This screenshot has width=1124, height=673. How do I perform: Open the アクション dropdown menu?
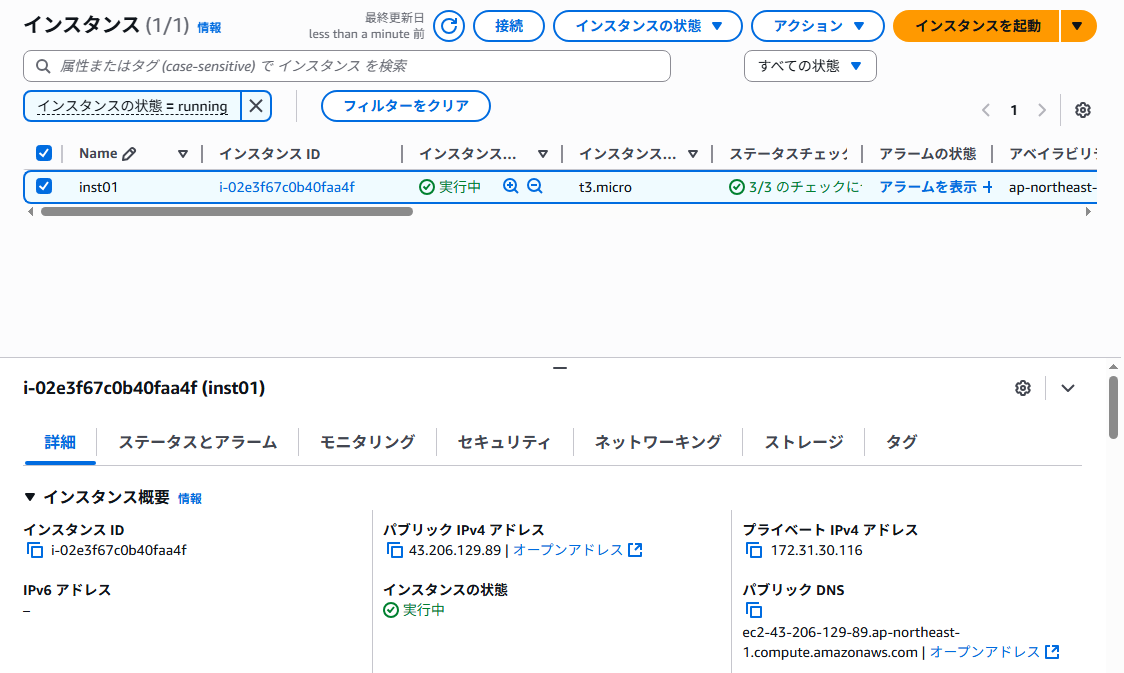817,26
